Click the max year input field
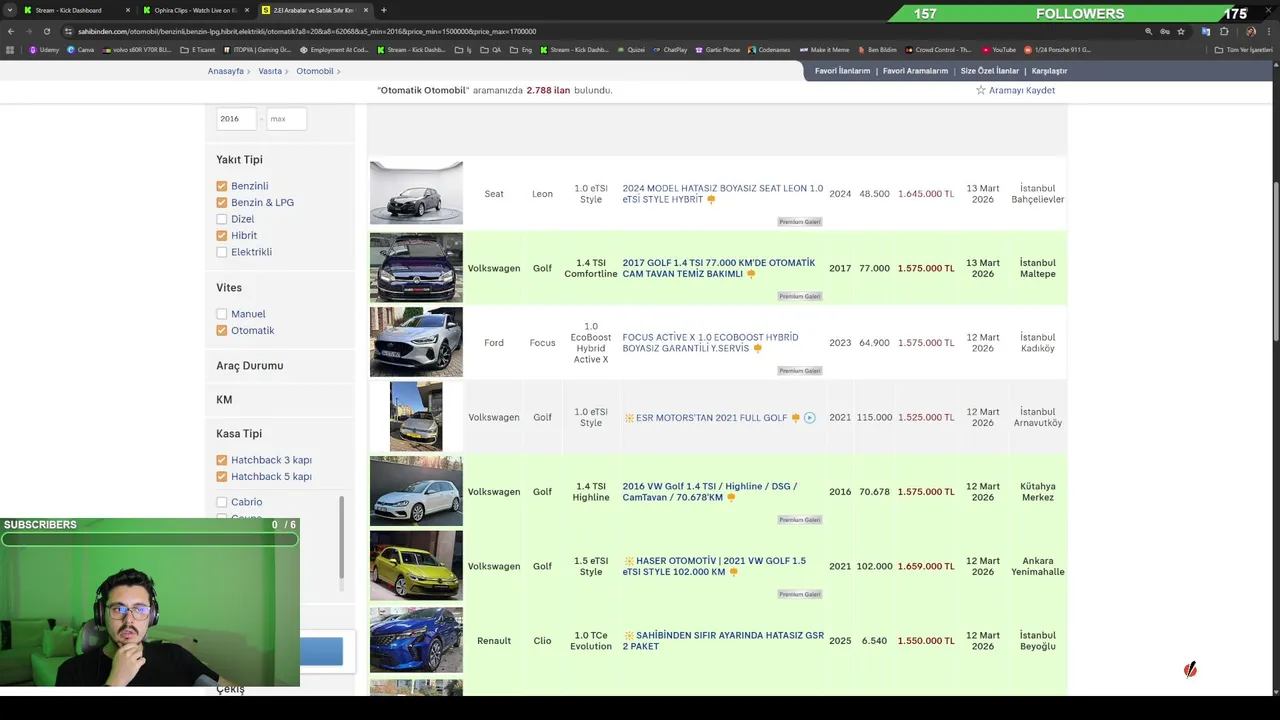 [x=286, y=119]
